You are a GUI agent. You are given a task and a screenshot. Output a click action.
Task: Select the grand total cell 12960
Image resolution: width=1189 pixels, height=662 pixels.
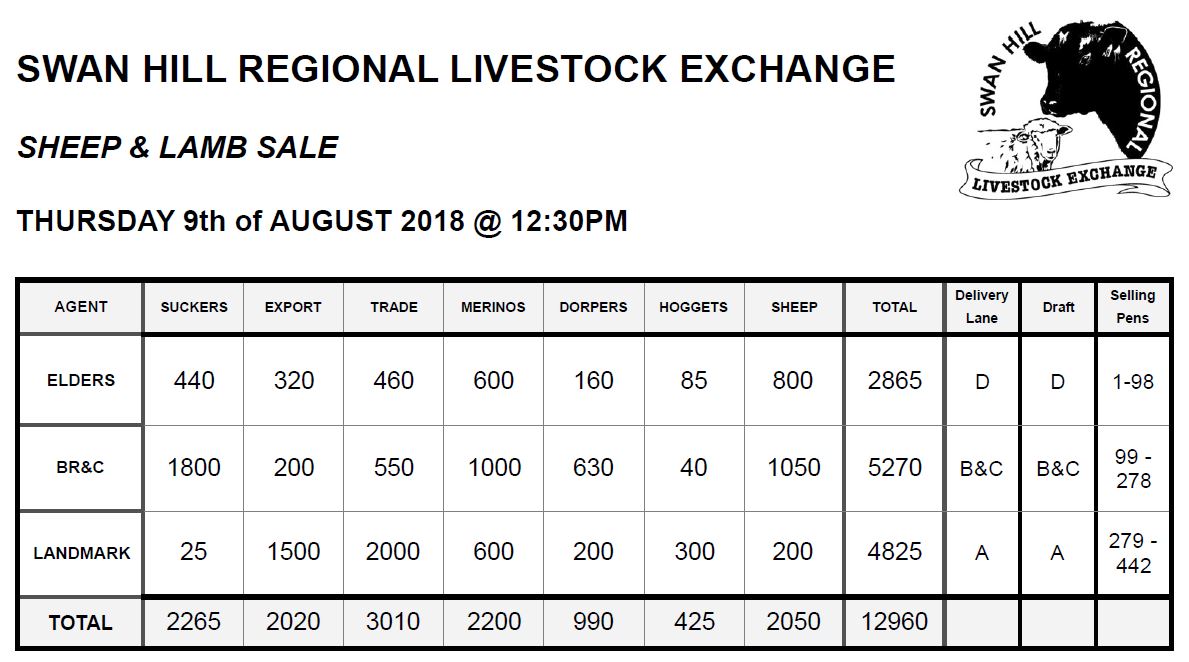pyautogui.click(x=895, y=622)
